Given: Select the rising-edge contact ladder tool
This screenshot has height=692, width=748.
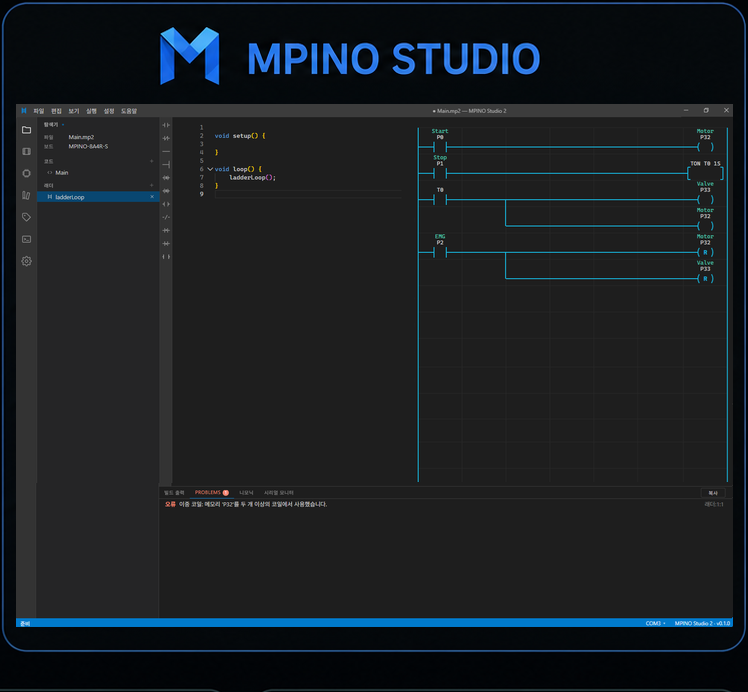Looking at the screenshot, I should (166, 177).
